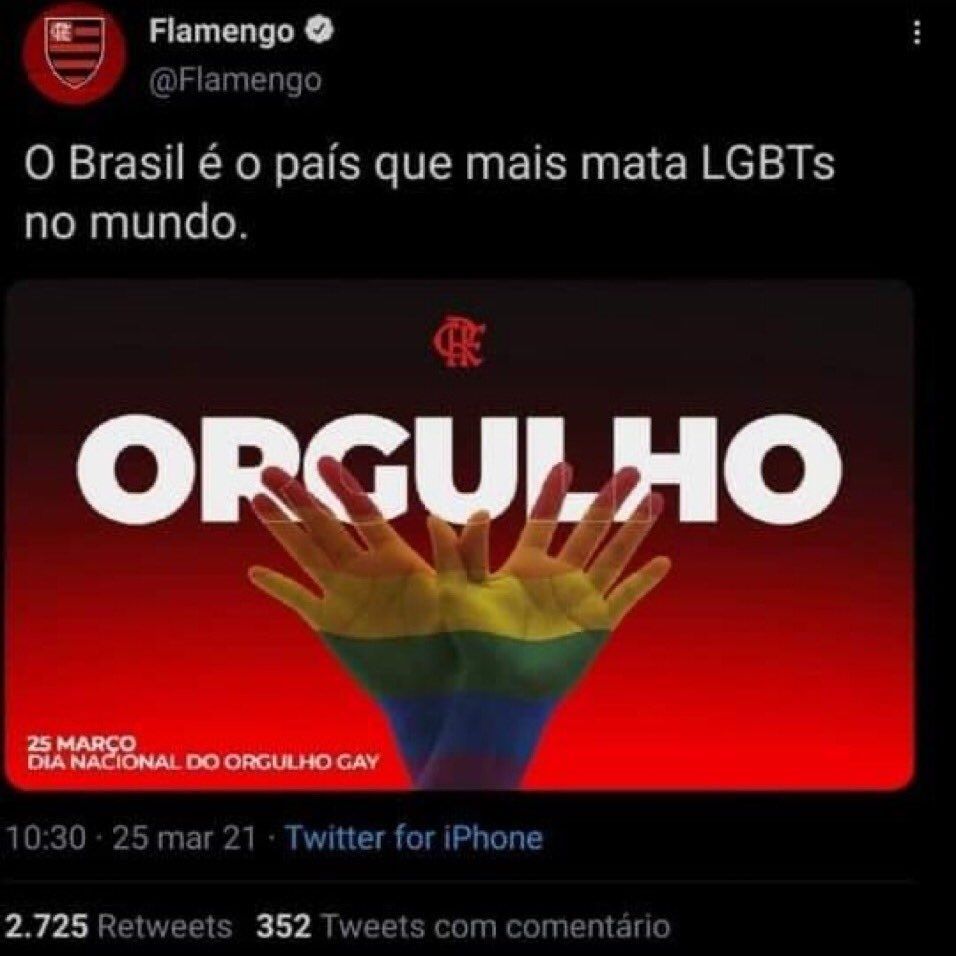Select the tweet text about Brasil
Screen dimensions: 956x956
point(429,194)
